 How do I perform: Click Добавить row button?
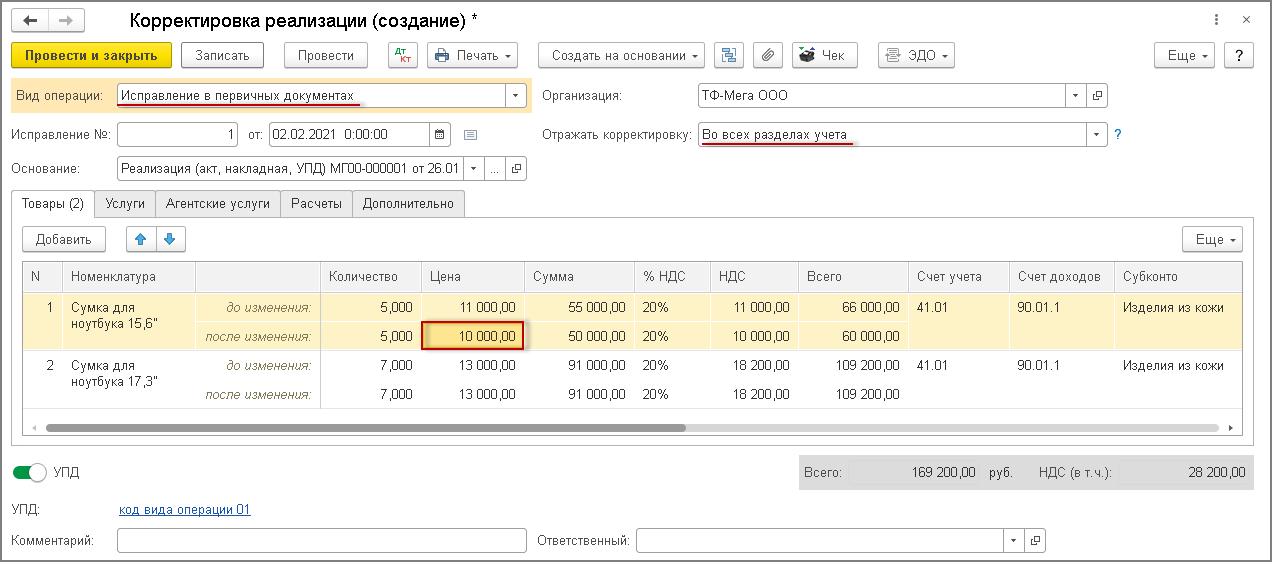(64, 239)
